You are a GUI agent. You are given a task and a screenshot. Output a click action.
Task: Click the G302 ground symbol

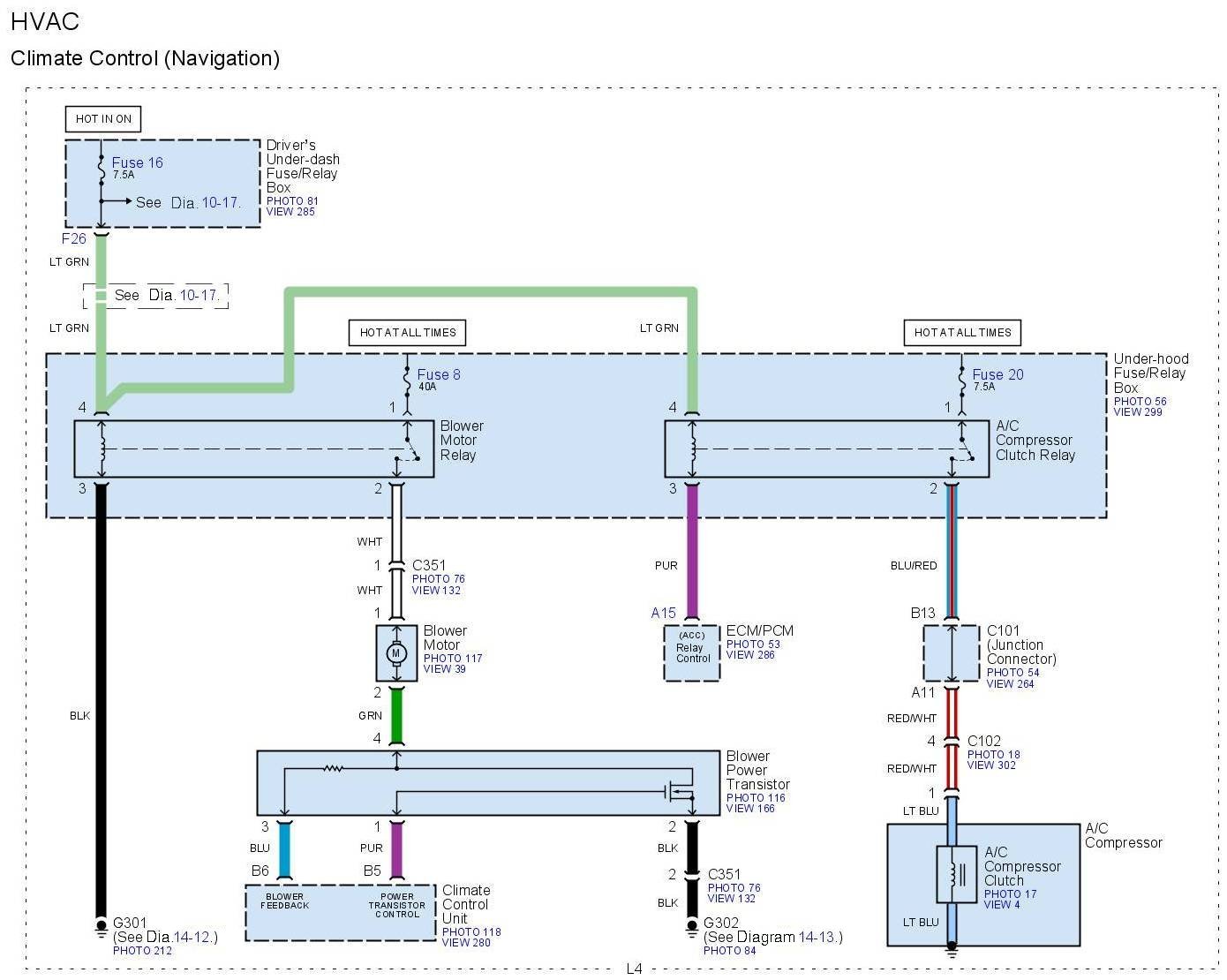[692, 926]
